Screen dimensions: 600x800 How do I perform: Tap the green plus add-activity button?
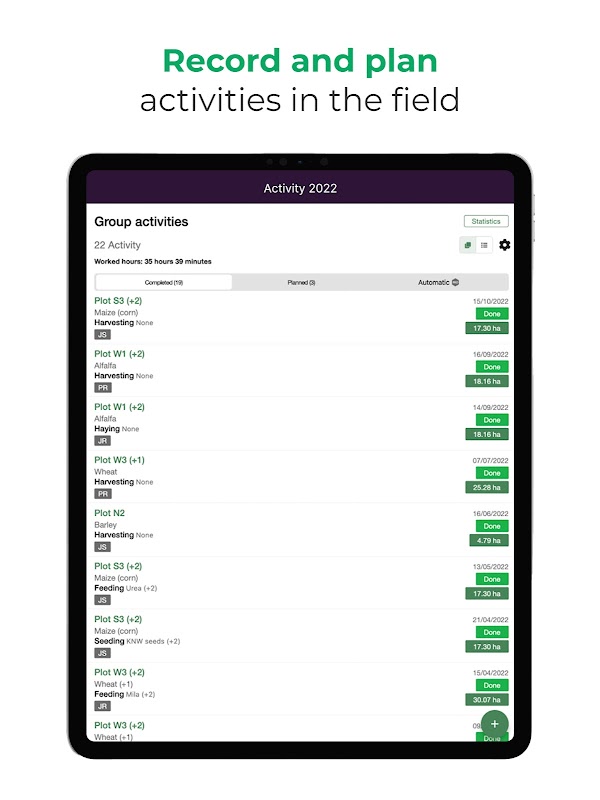point(494,724)
